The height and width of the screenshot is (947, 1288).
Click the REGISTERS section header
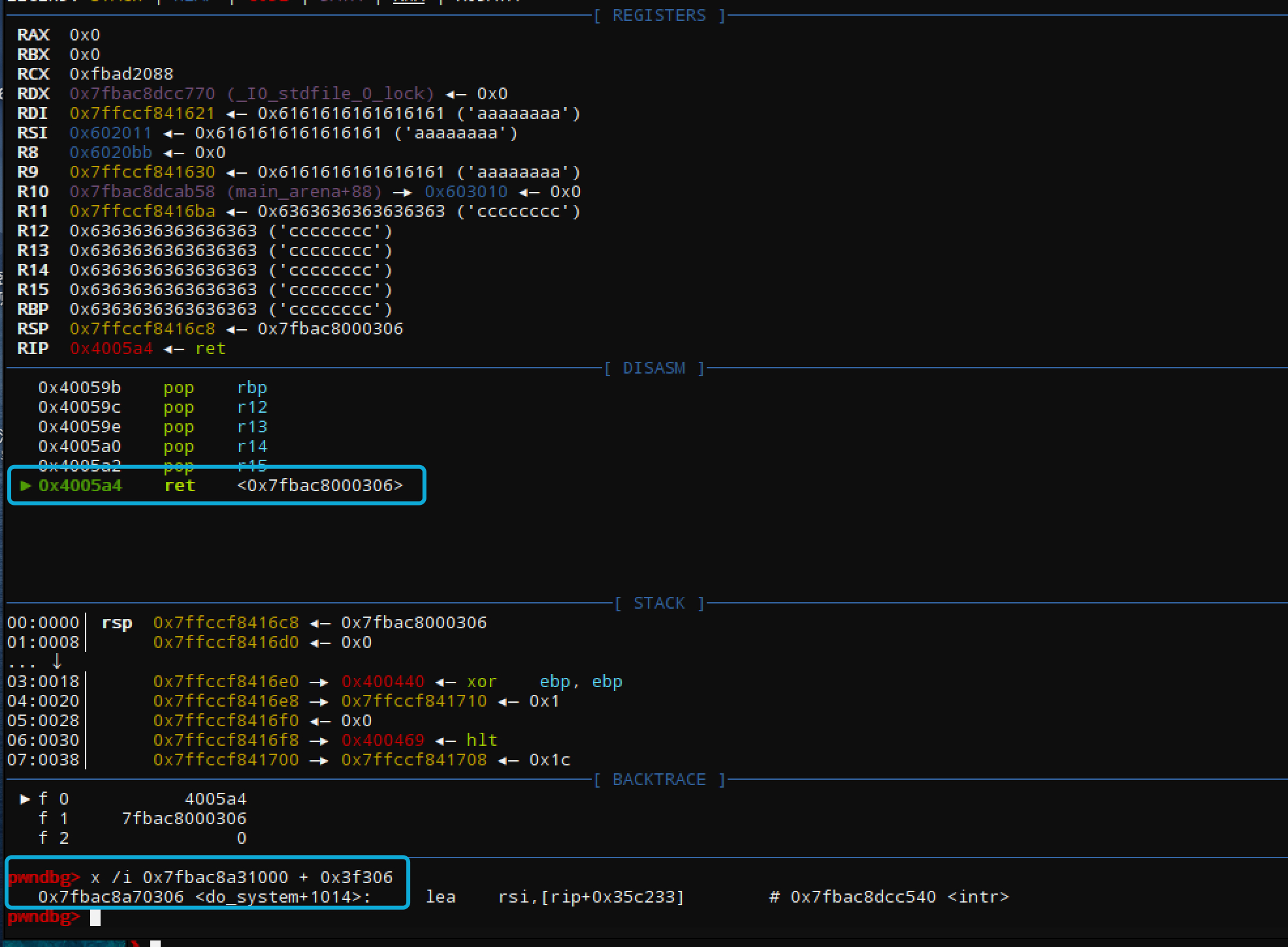pos(659,15)
